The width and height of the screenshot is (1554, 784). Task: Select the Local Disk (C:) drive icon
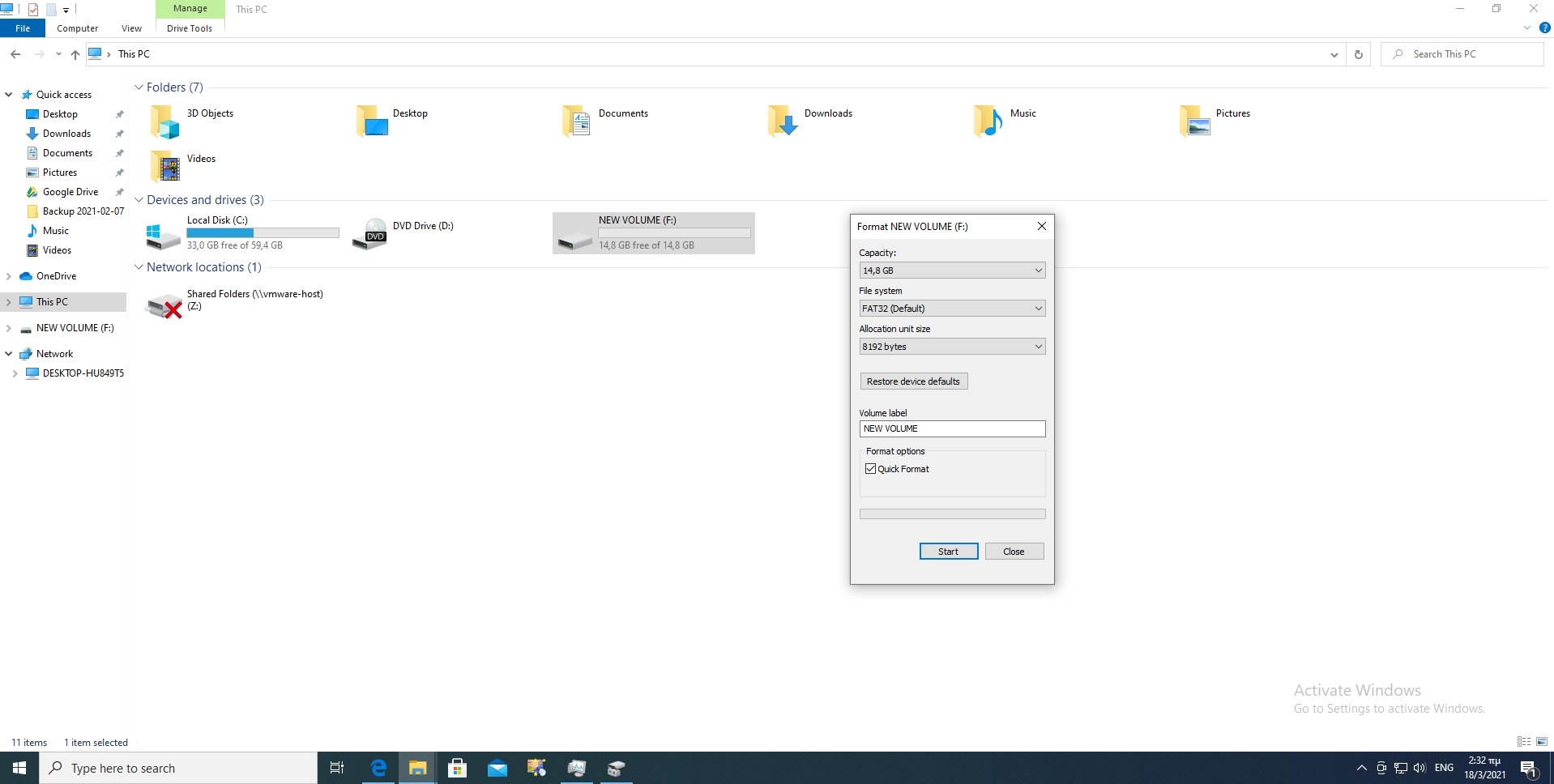tap(163, 235)
